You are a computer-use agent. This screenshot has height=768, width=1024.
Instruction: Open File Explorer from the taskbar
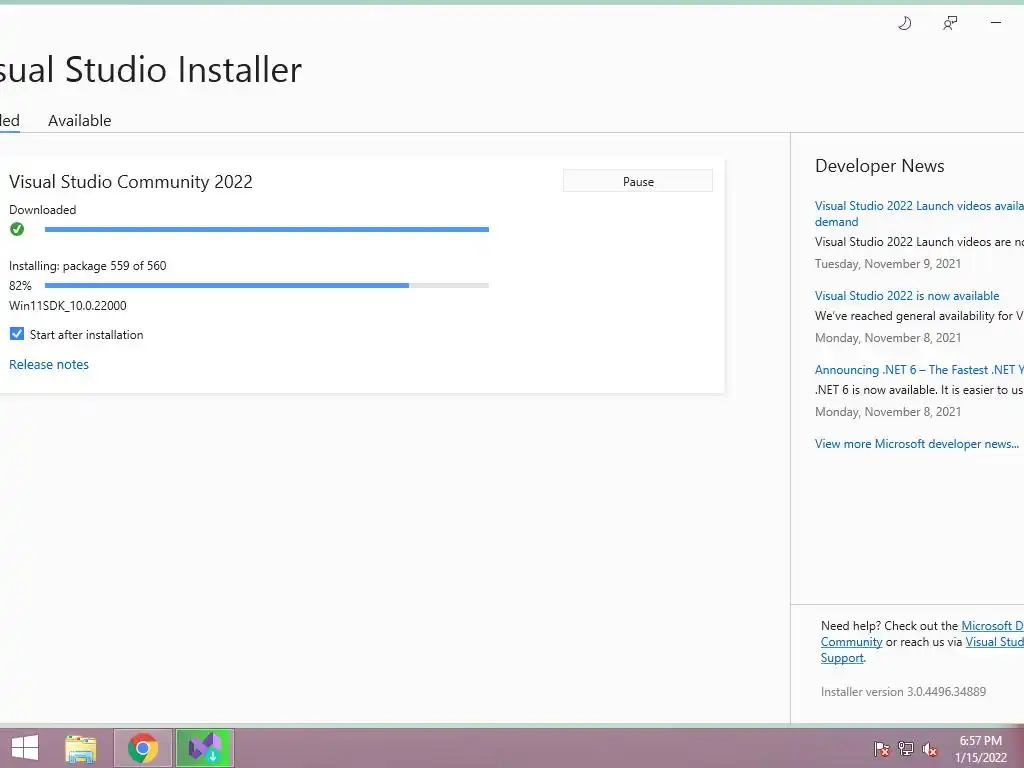80,748
